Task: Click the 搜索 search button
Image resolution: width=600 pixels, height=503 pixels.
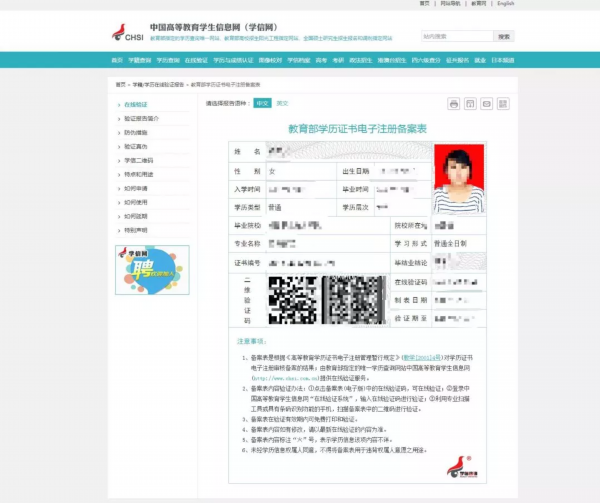Action: click(504, 36)
